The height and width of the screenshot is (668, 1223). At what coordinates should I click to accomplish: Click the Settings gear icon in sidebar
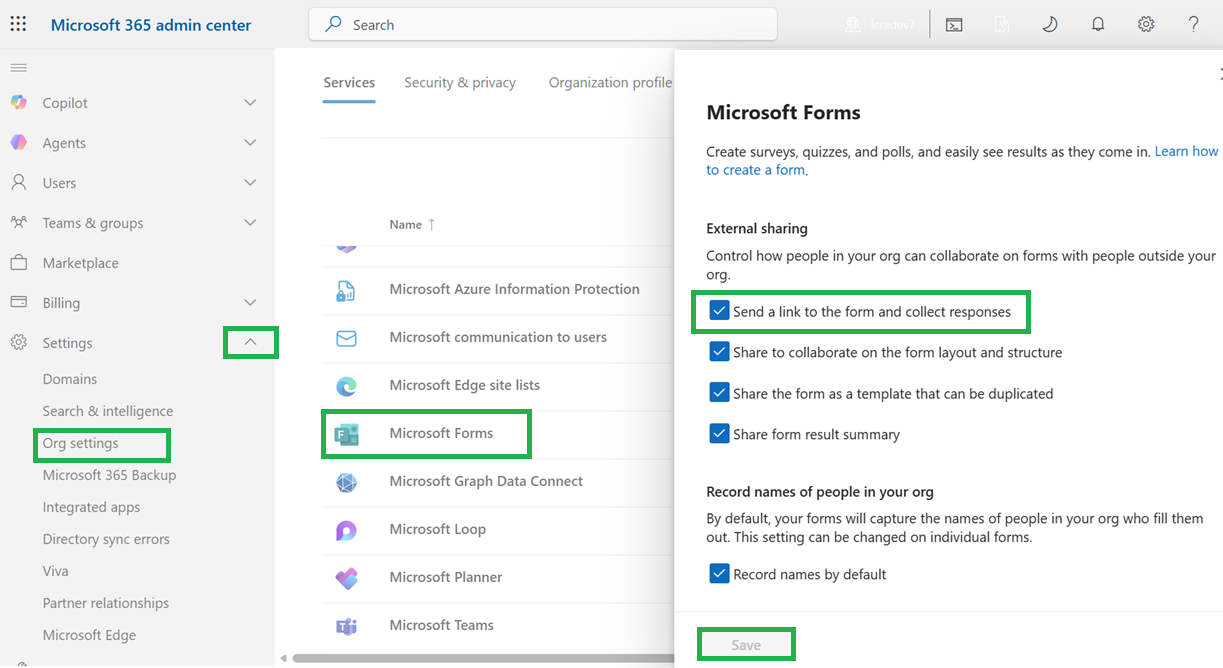click(x=18, y=343)
